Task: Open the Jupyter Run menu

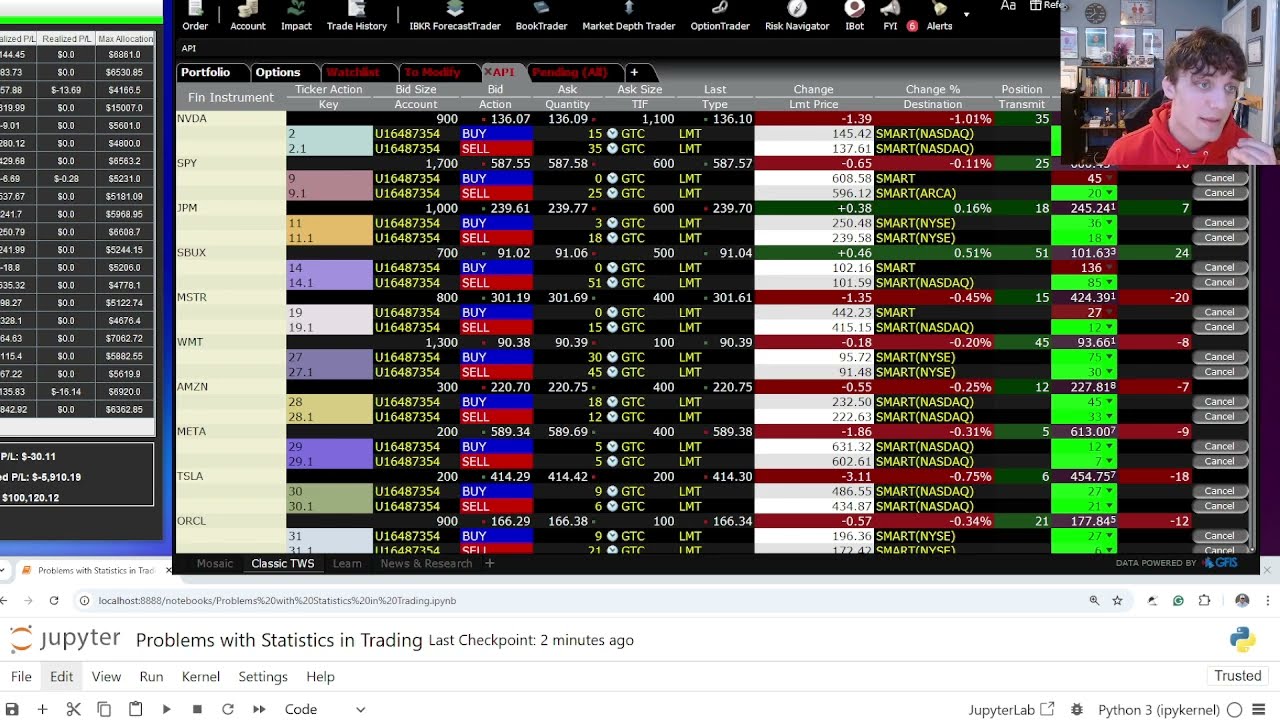Action: click(151, 676)
